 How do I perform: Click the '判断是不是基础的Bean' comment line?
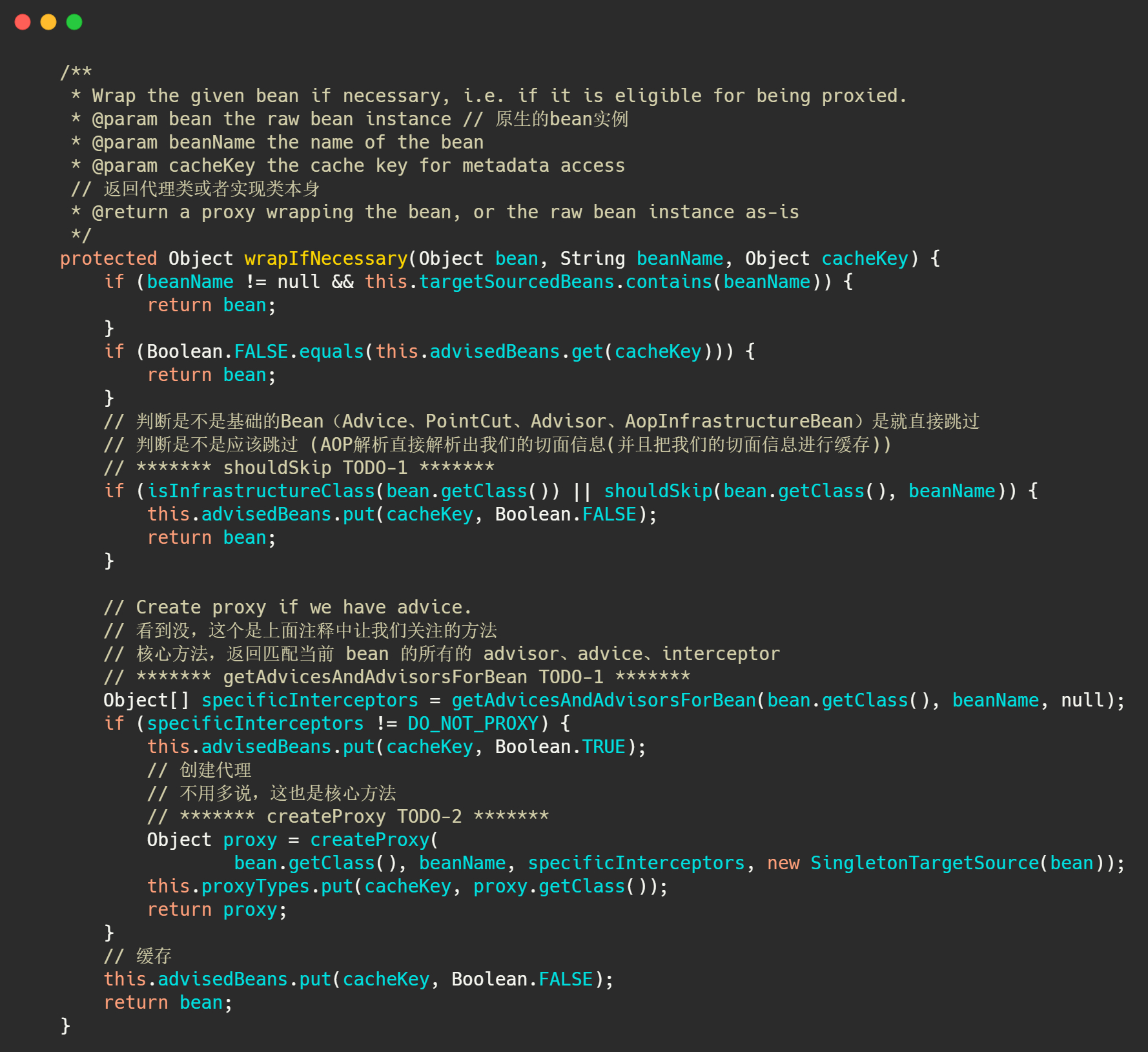coord(542,421)
